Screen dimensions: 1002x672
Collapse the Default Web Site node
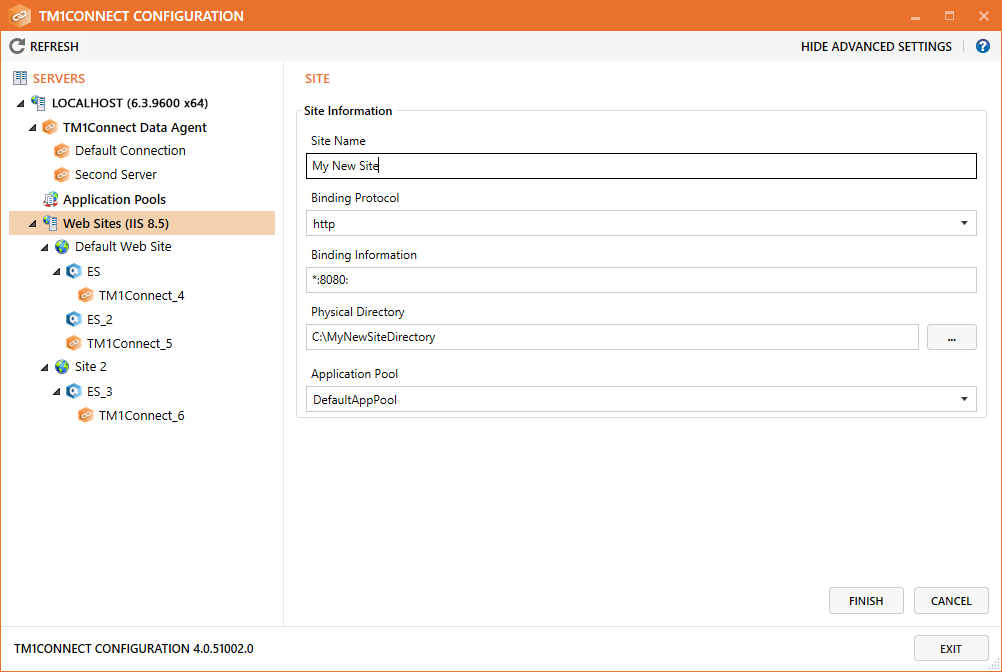(45, 247)
